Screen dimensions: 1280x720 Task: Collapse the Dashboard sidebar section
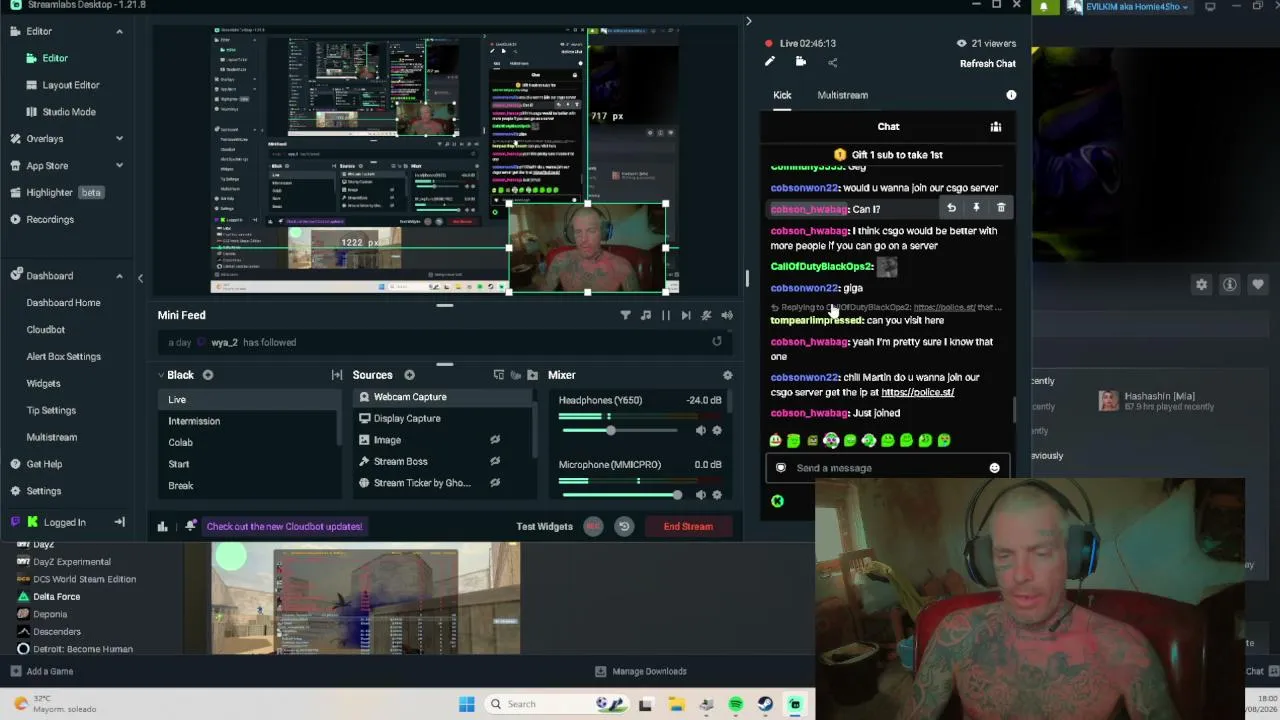(119, 276)
